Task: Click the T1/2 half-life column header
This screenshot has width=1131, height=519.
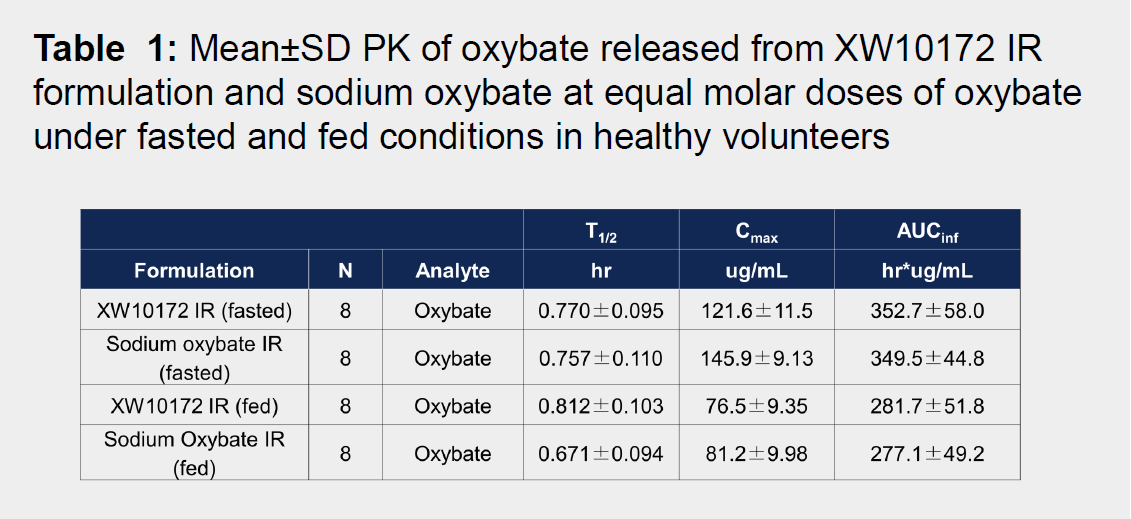Action: point(600,233)
